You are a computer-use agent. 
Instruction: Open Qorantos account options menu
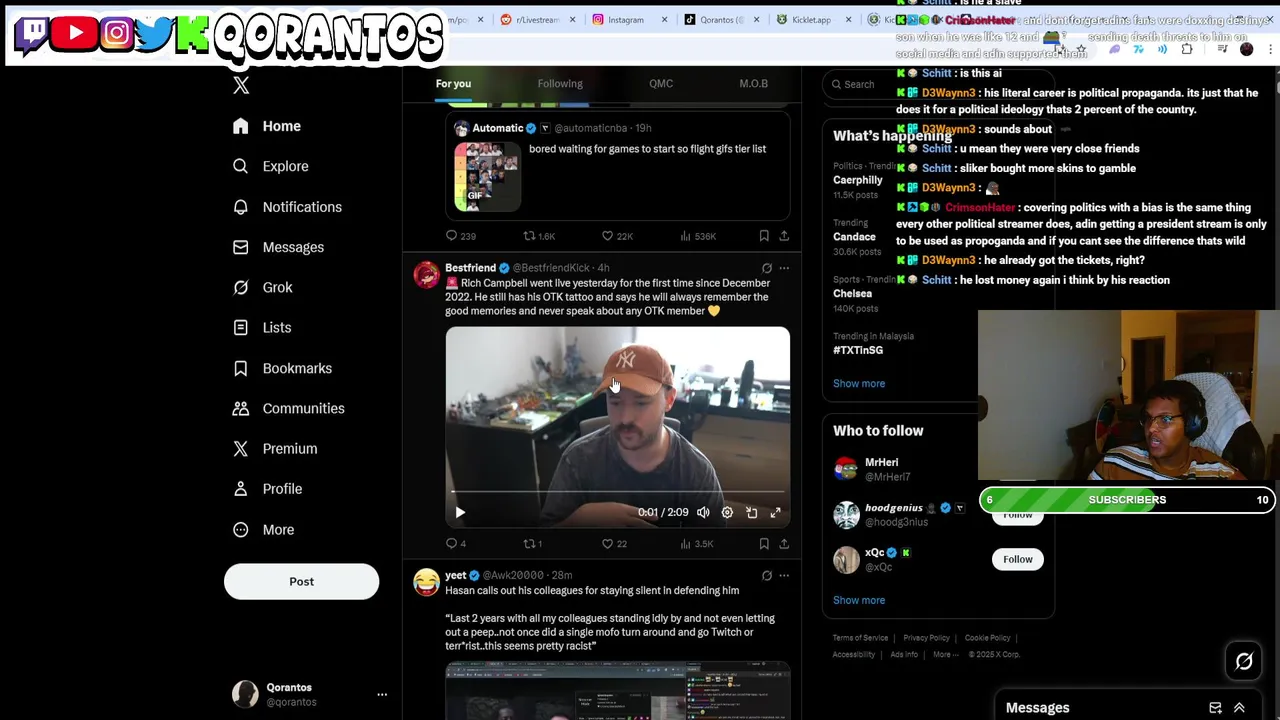(382, 694)
